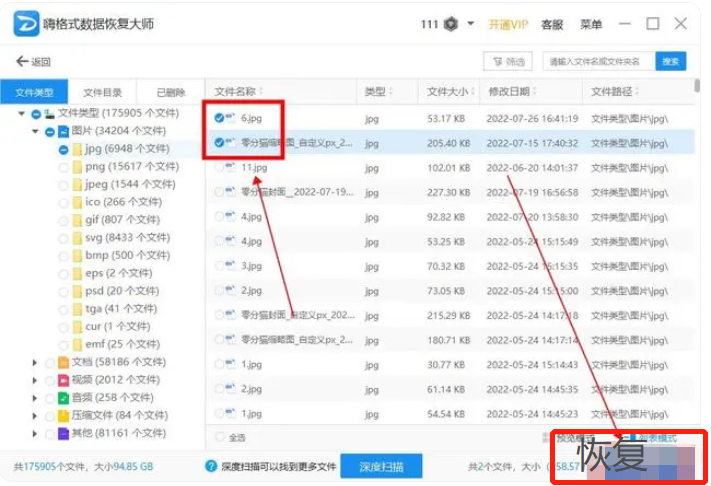Click the jpg folder icon in tree

[77, 149]
